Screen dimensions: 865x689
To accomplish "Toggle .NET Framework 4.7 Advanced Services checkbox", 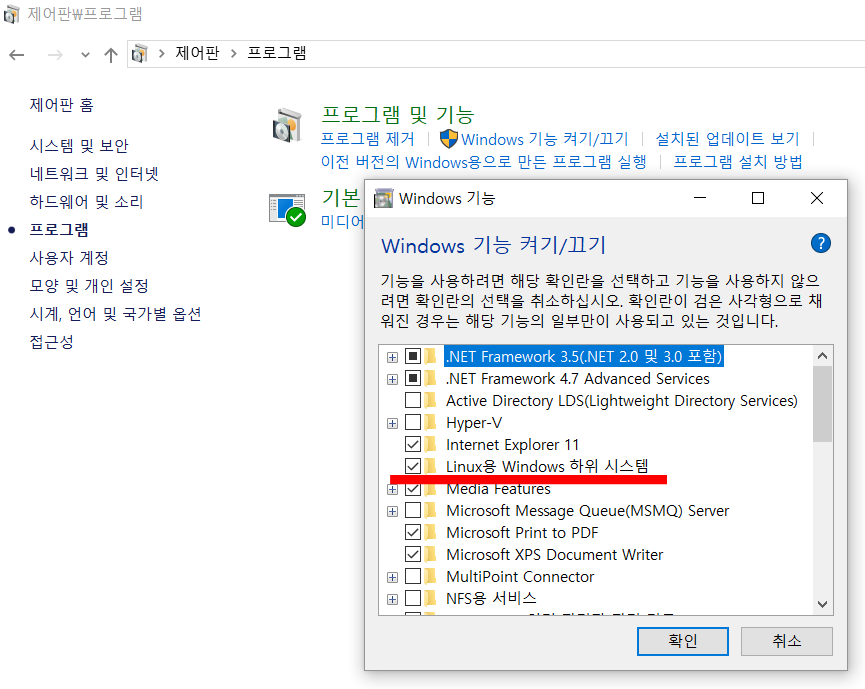I will (x=413, y=378).
